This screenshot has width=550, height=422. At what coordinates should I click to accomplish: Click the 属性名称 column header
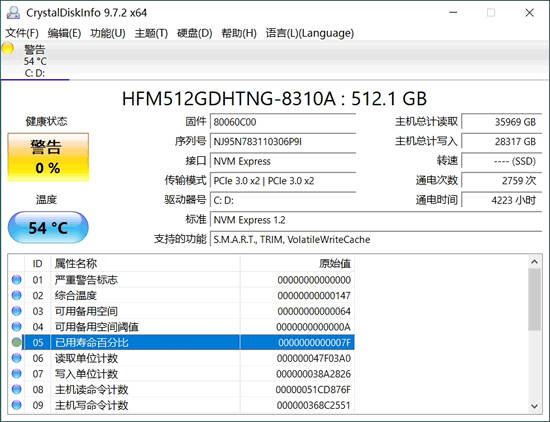(145, 263)
